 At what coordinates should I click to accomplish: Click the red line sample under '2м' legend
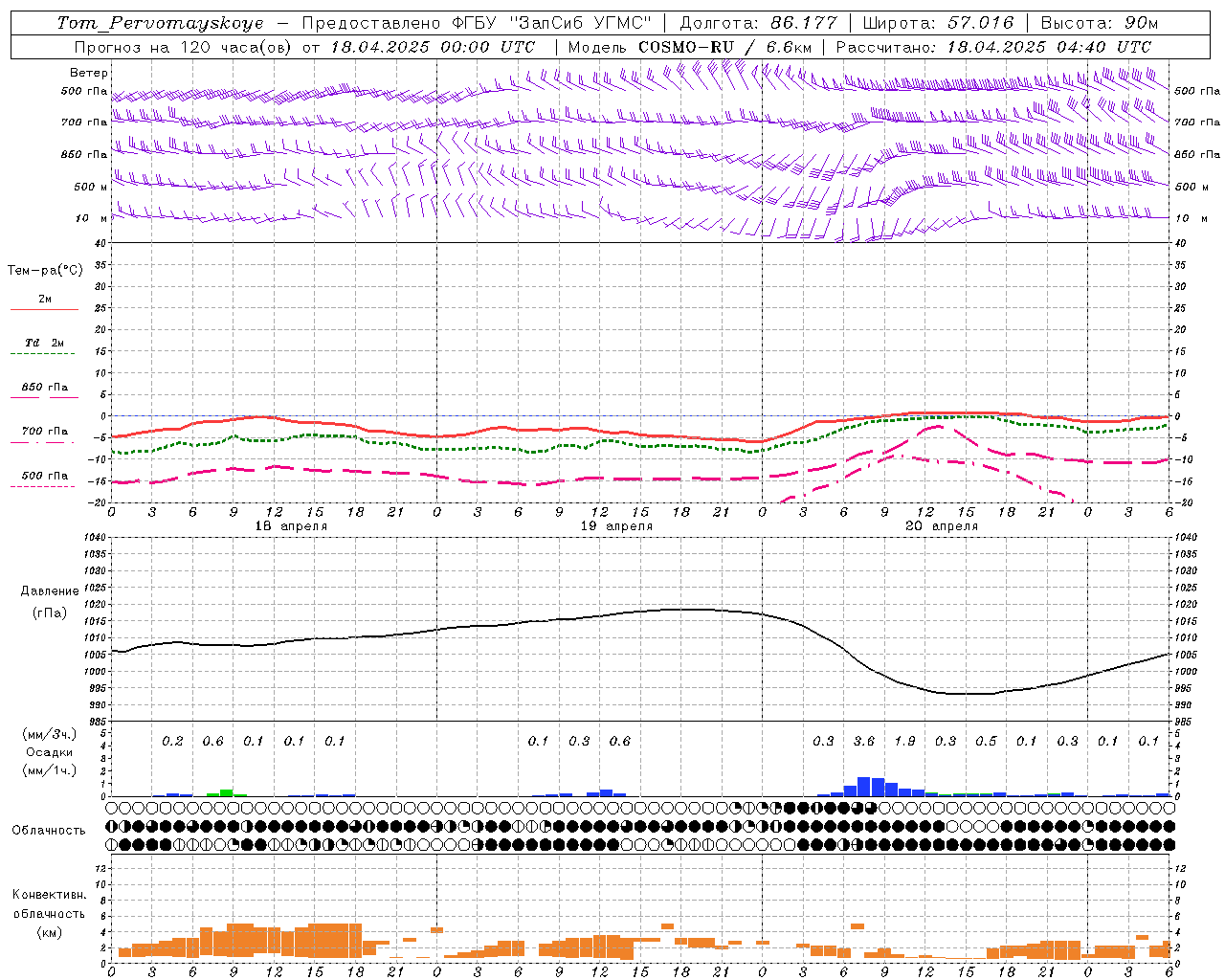(x=44, y=309)
